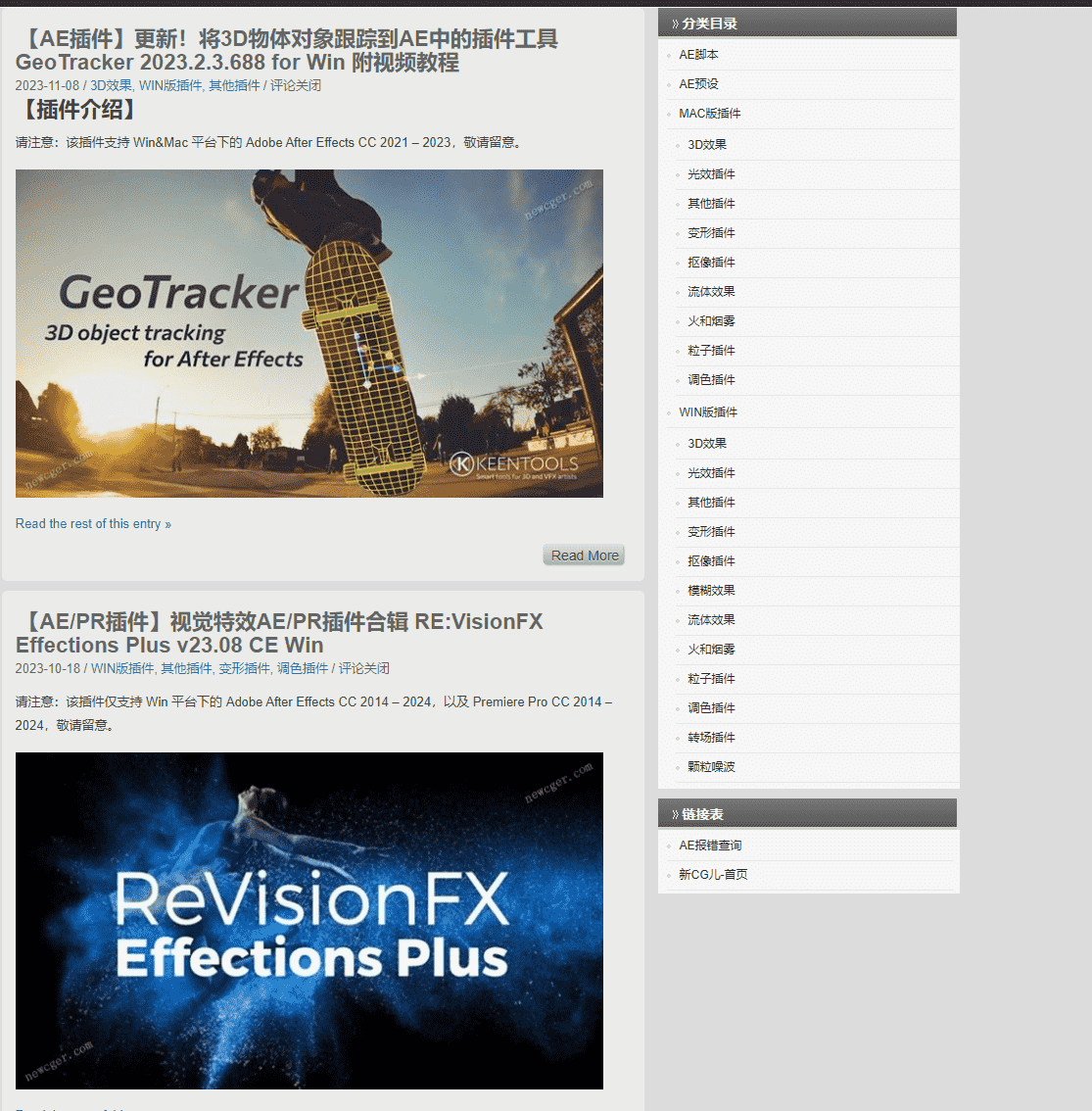Click the 2023-11-08 post date text

[47, 86]
